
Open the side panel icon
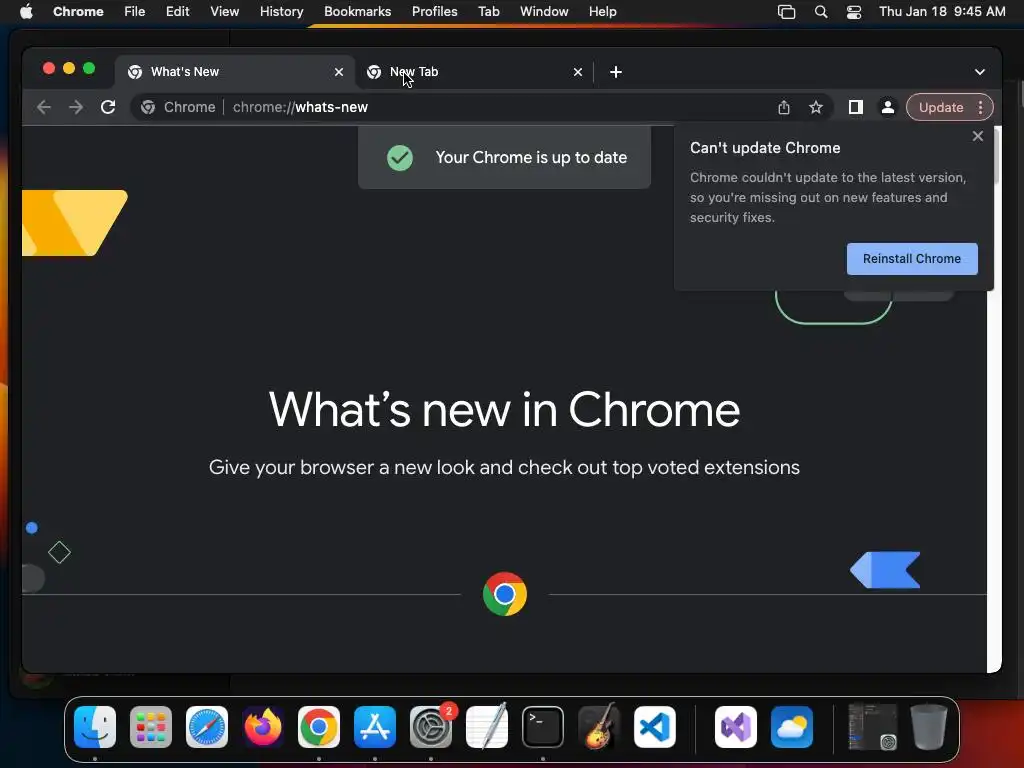click(x=856, y=107)
